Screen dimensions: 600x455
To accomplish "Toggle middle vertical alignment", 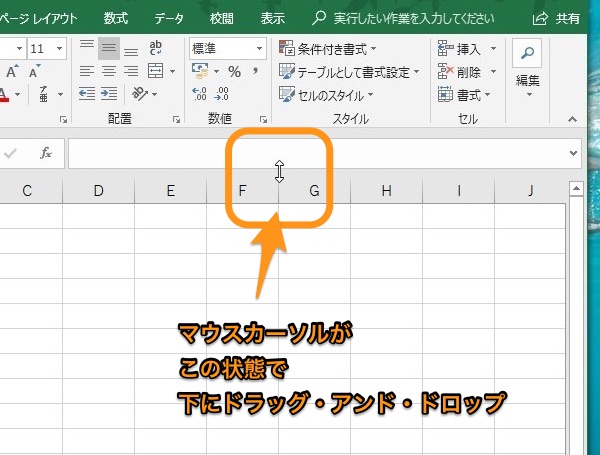I will [x=110, y=48].
